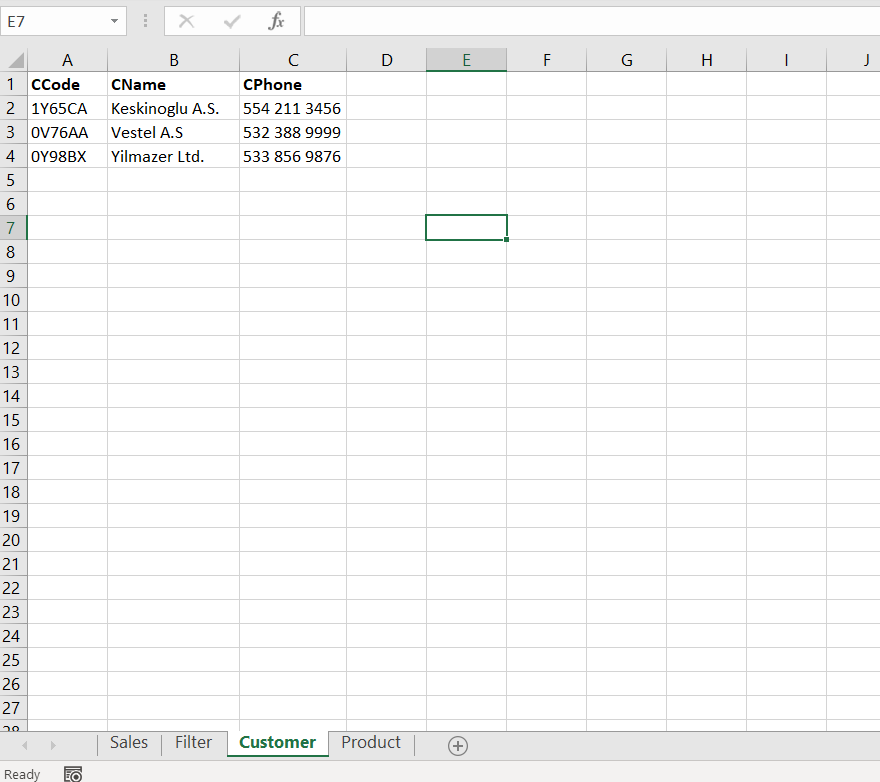Click the Enter checkmark icon near formula bar
The image size is (880, 782).
tap(230, 21)
